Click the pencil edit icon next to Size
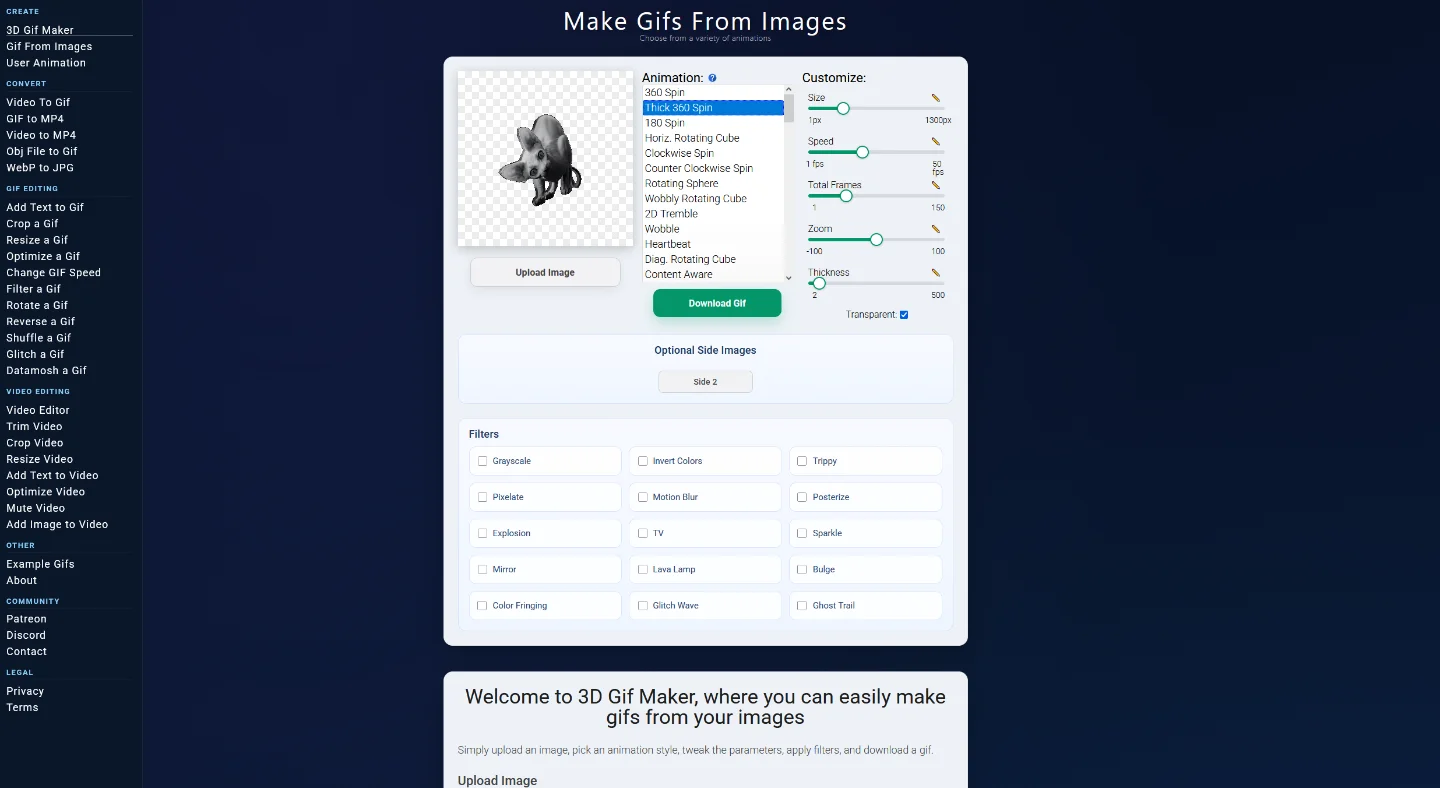Viewport: 1440px width, 788px height. click(x=936, y=98)
